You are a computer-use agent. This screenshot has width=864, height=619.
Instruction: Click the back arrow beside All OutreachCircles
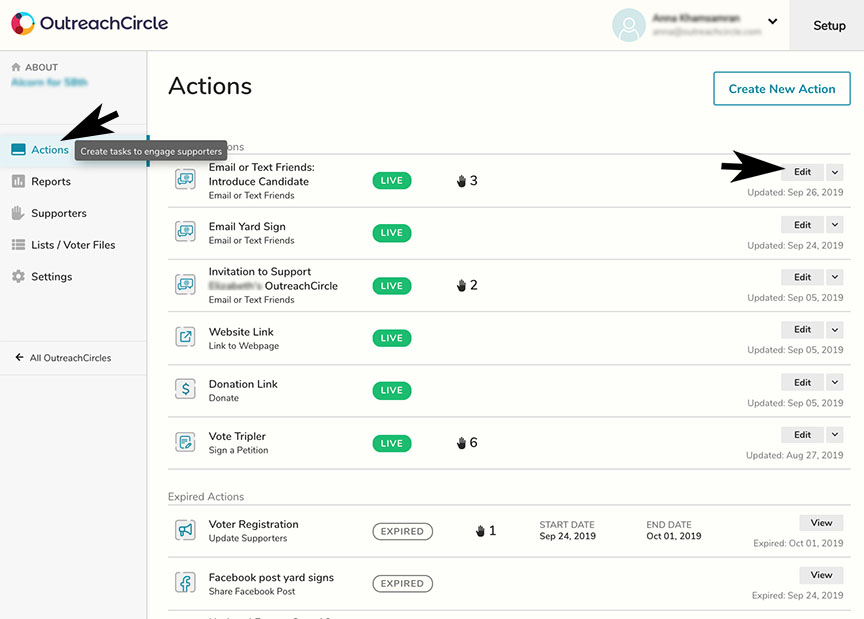click(19, 357)
